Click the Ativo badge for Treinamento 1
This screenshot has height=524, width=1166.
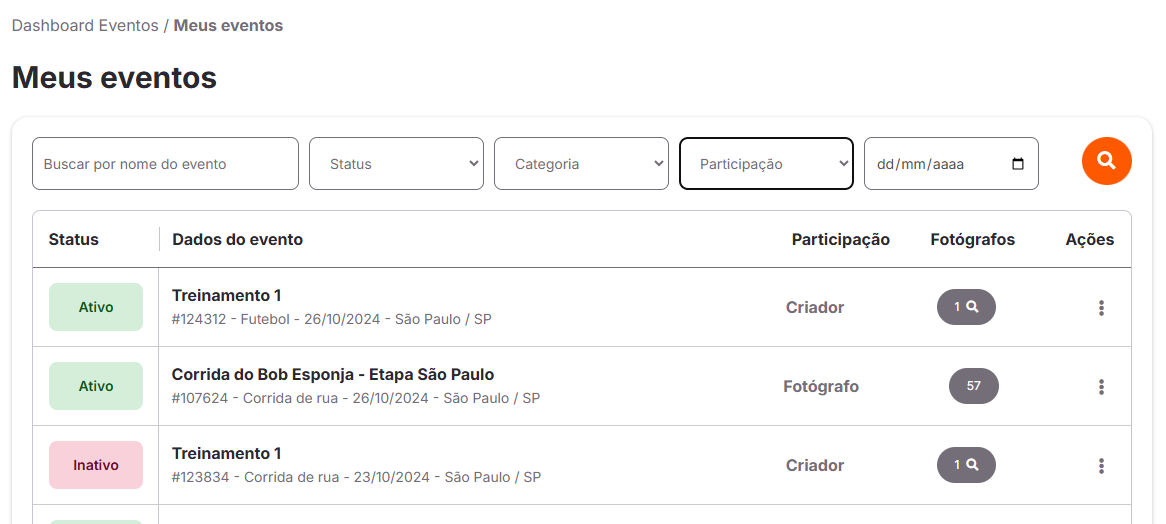click(x=96, y=307)
